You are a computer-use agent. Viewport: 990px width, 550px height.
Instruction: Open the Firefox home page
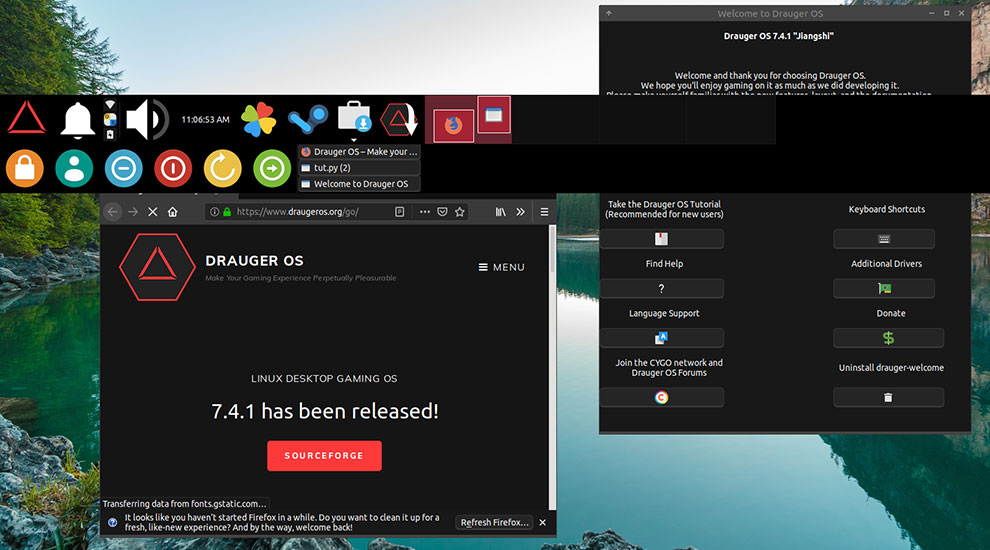pyautogui.click(x=172, y=212)
